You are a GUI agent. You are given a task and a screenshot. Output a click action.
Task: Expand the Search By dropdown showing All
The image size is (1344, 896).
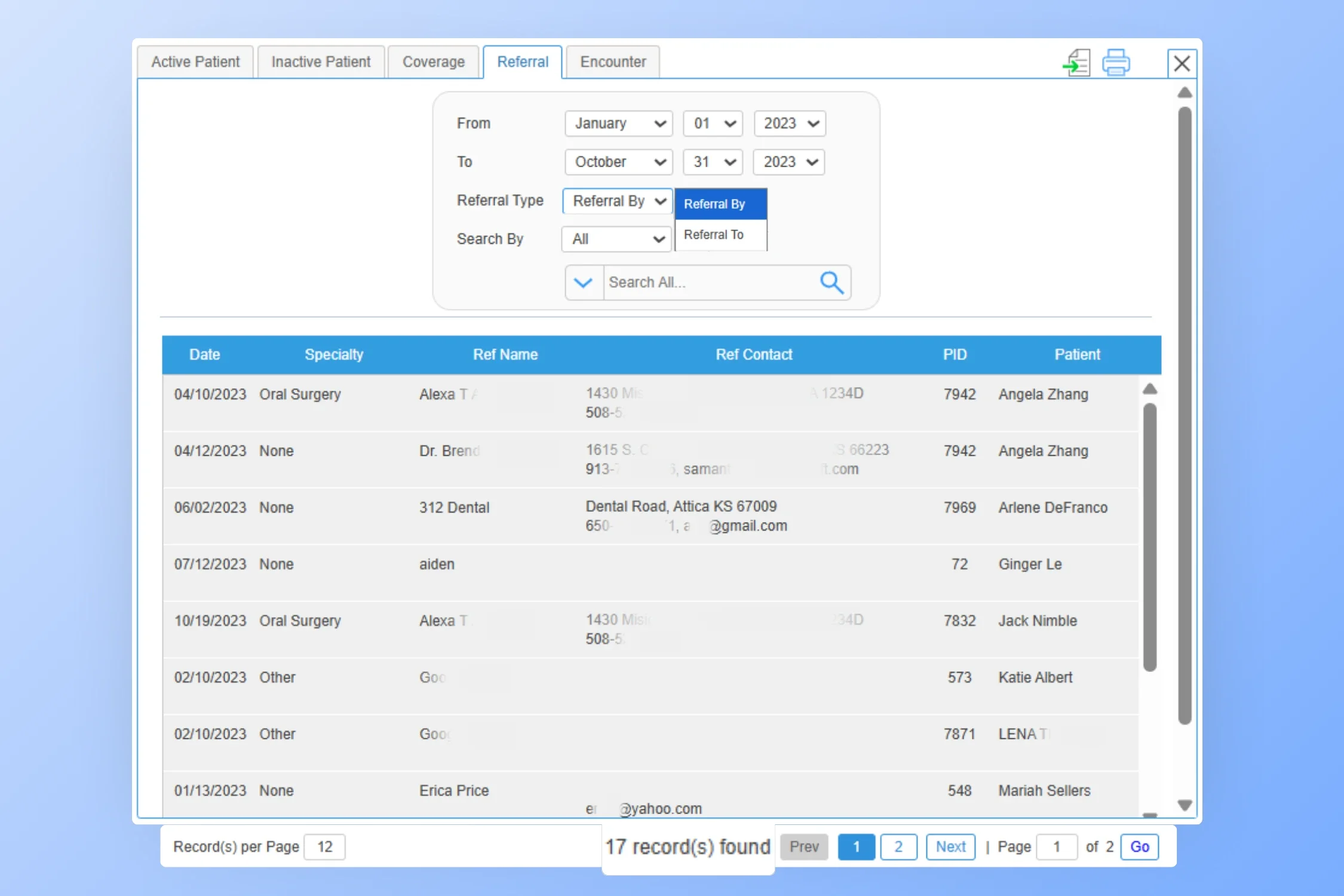click(617, 239)
